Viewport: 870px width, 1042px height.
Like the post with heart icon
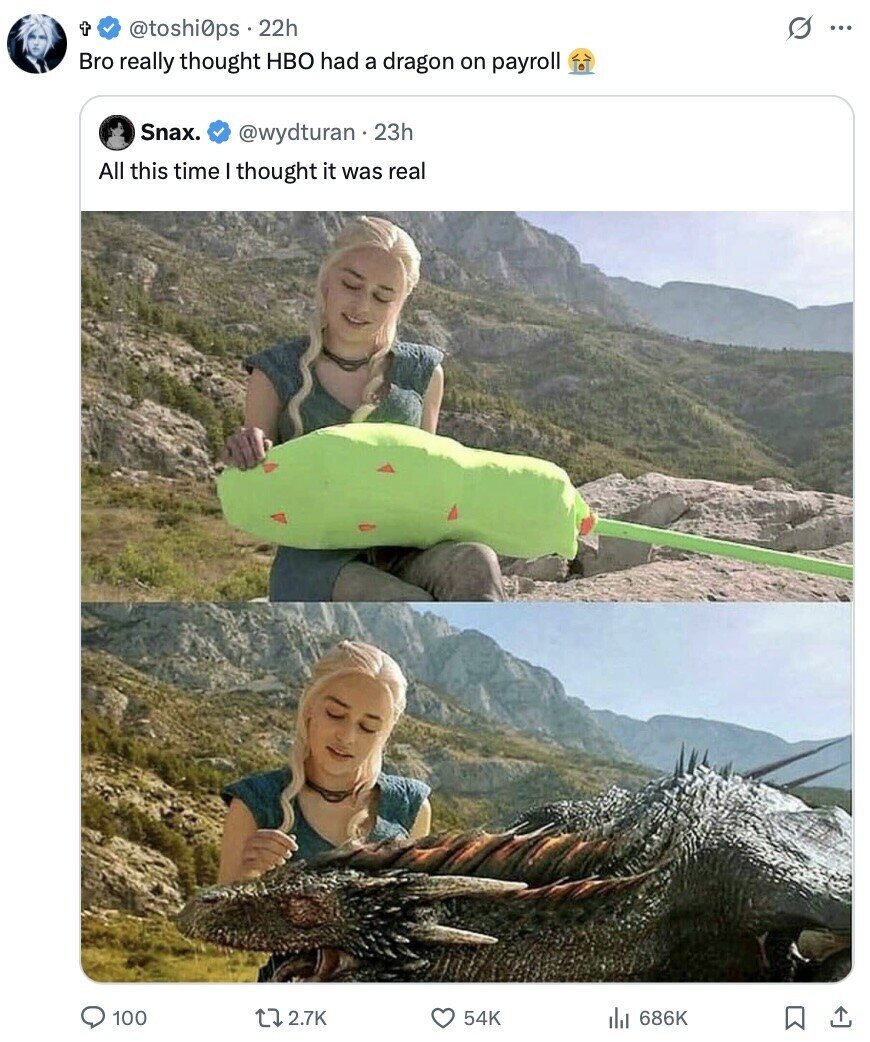[x=443, y=1017]
